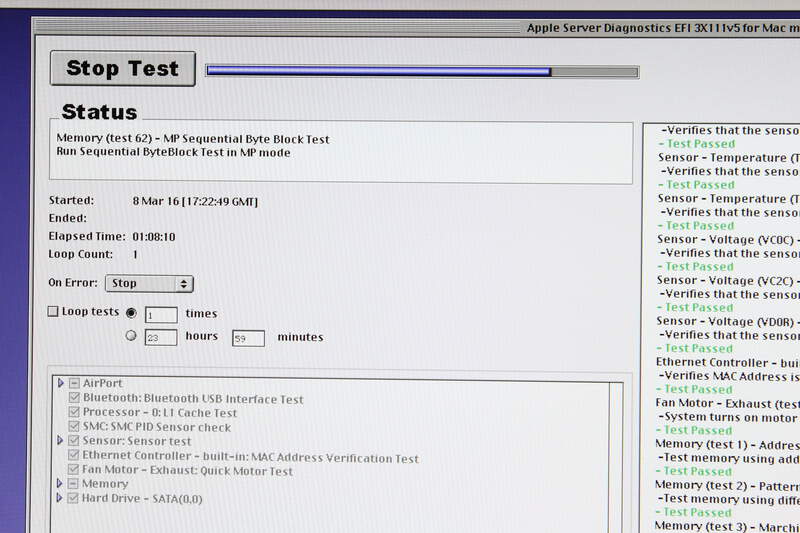Screen dimensions: 800x533
Task: Click the test progress bar
Action: [421, 71]
